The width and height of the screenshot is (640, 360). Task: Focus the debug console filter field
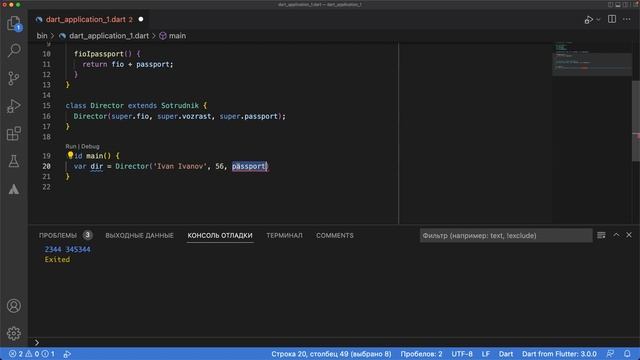[x=506, y=236]
